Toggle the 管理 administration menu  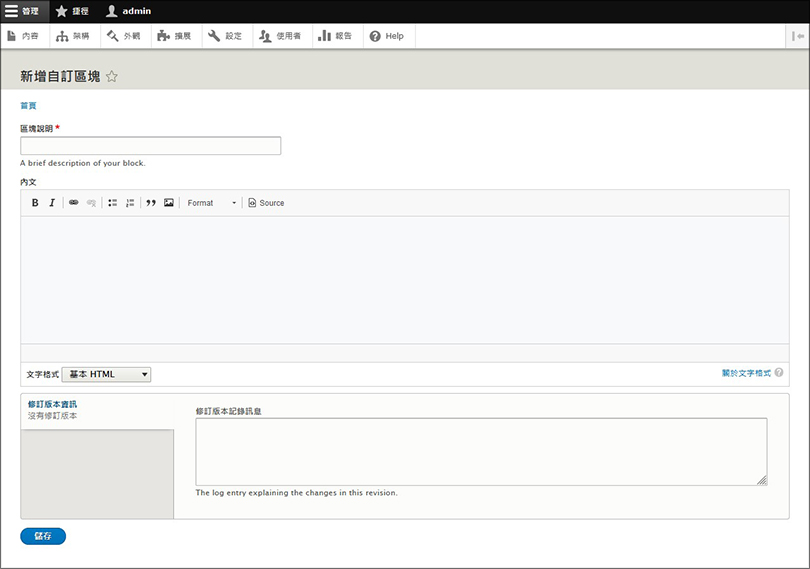point(24,11)
